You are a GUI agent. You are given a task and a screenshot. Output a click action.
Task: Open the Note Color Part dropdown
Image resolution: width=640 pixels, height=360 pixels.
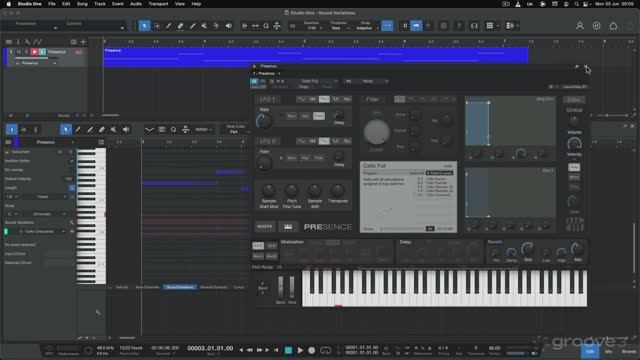(236, 131)
